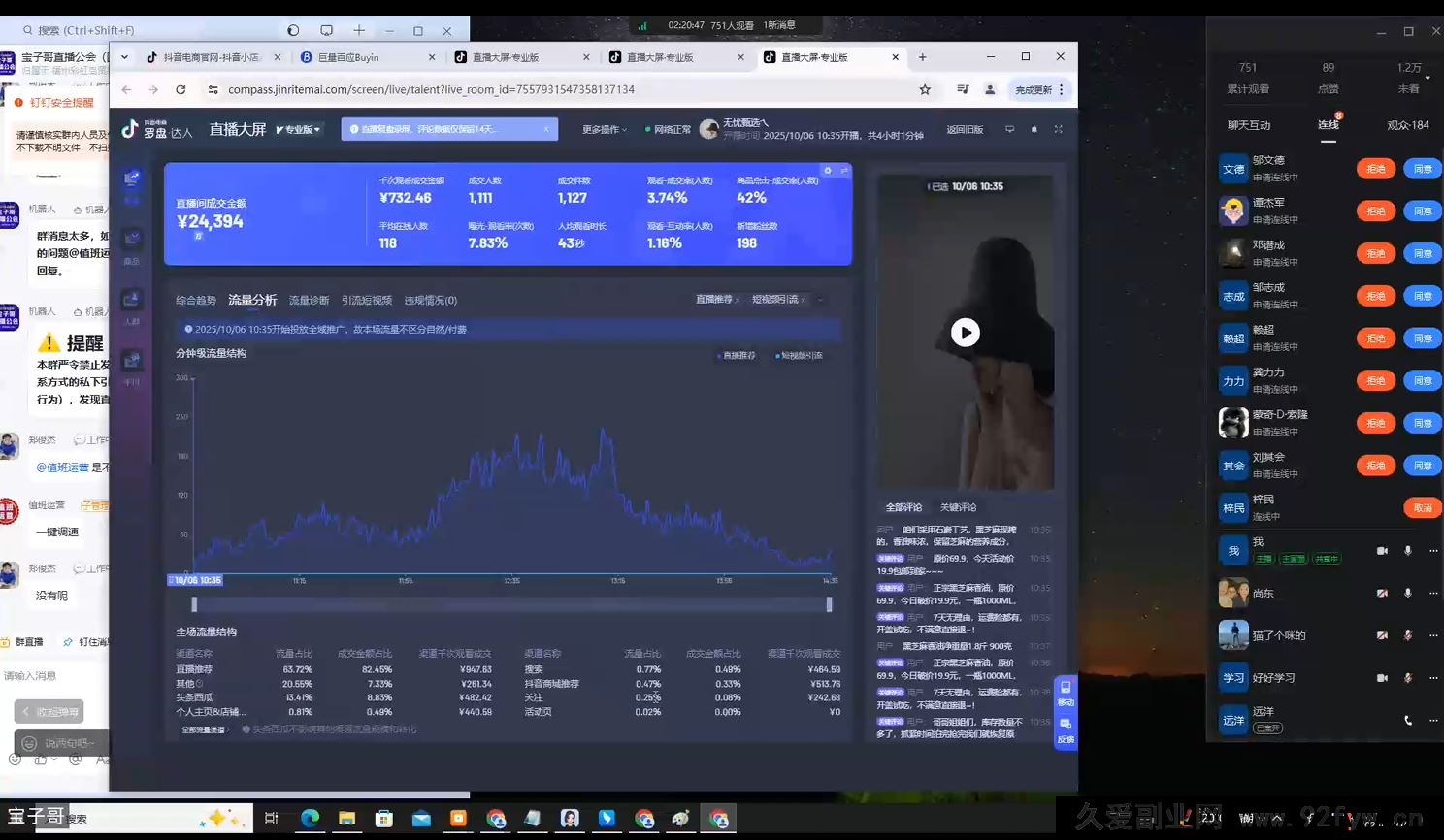The height and width of the screenshot is (840, 1444).
Task: Click the settings gear on the blue metrics card
Action: click(828, 171)
